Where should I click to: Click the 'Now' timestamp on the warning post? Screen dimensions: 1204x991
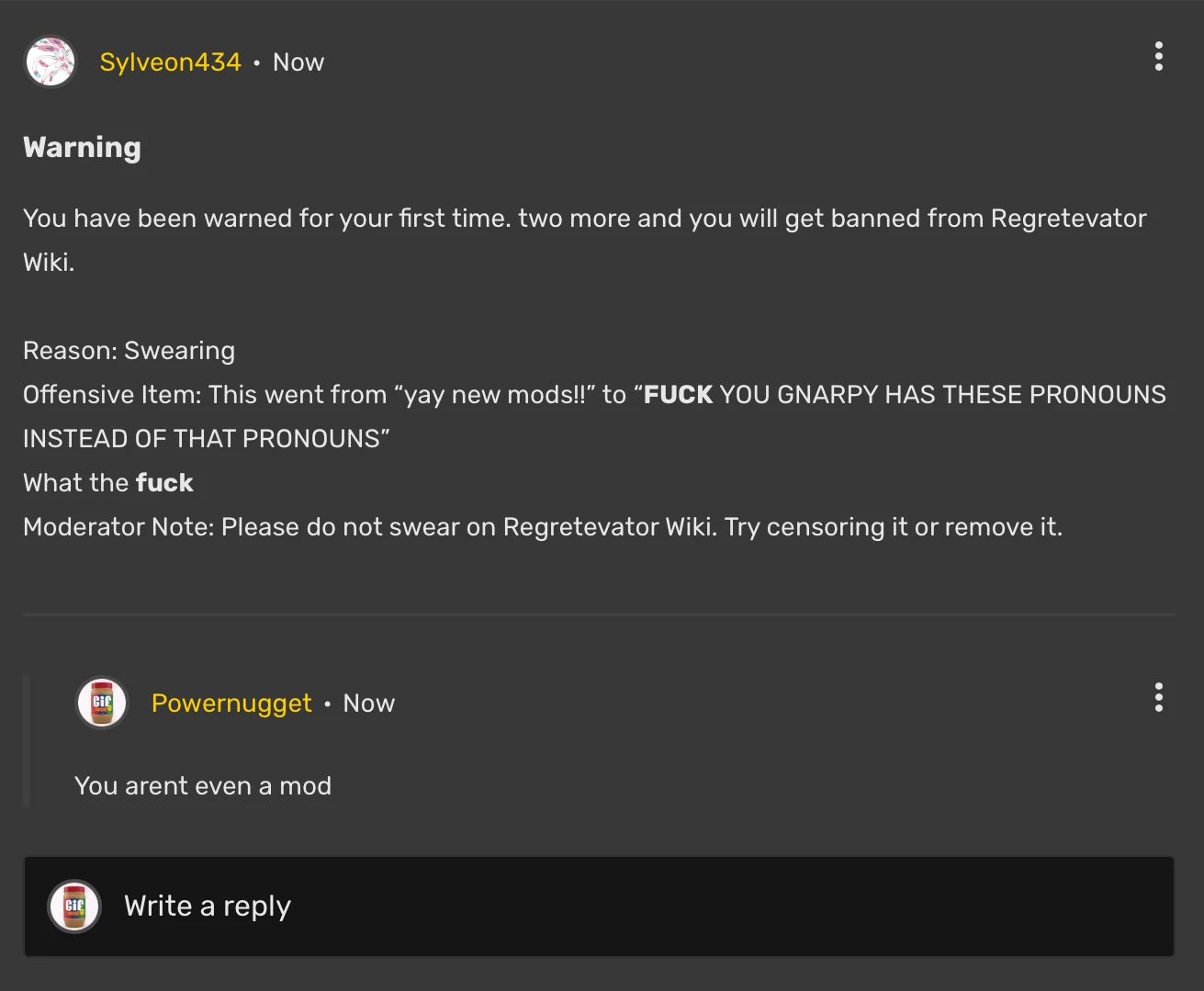(298, 62)
